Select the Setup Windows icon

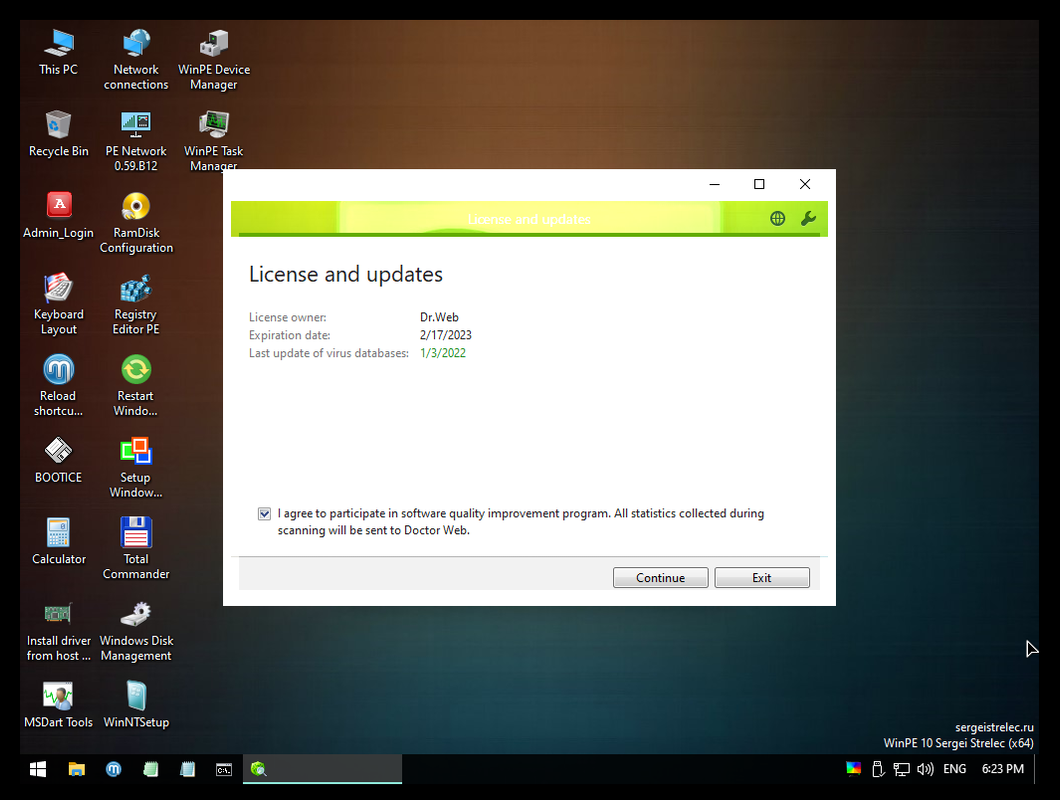point(136,468)
